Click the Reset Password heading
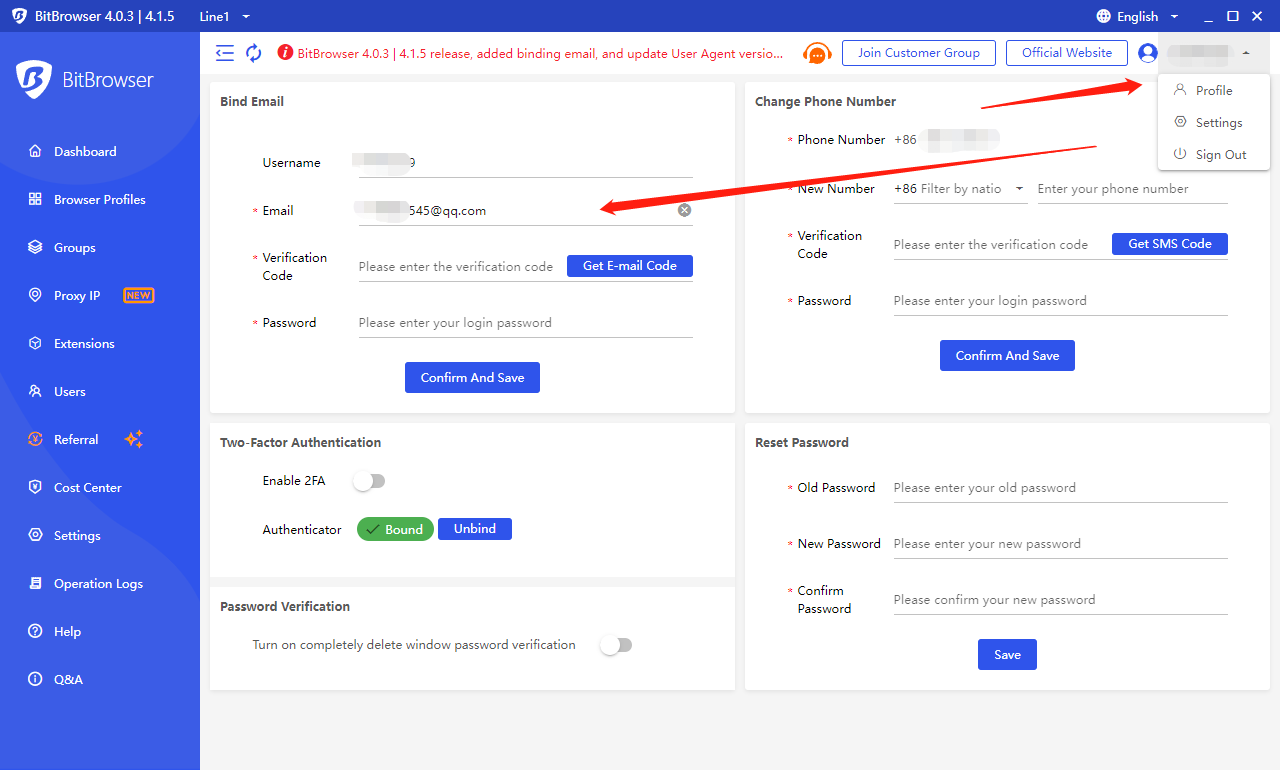This screenshot has width=1280, height=770. coord(801,443)
